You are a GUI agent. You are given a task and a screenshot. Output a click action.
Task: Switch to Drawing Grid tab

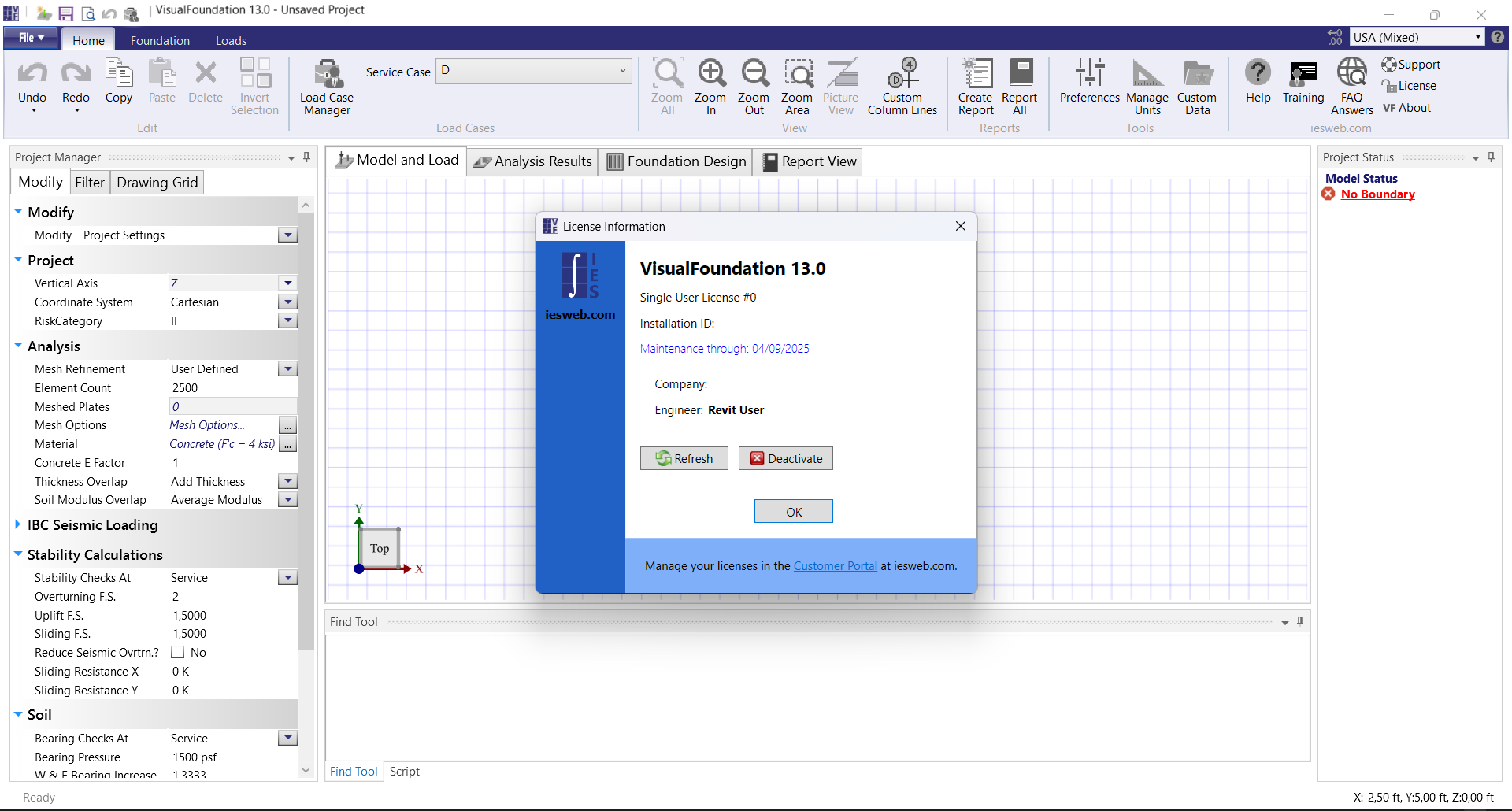[157, 183]
